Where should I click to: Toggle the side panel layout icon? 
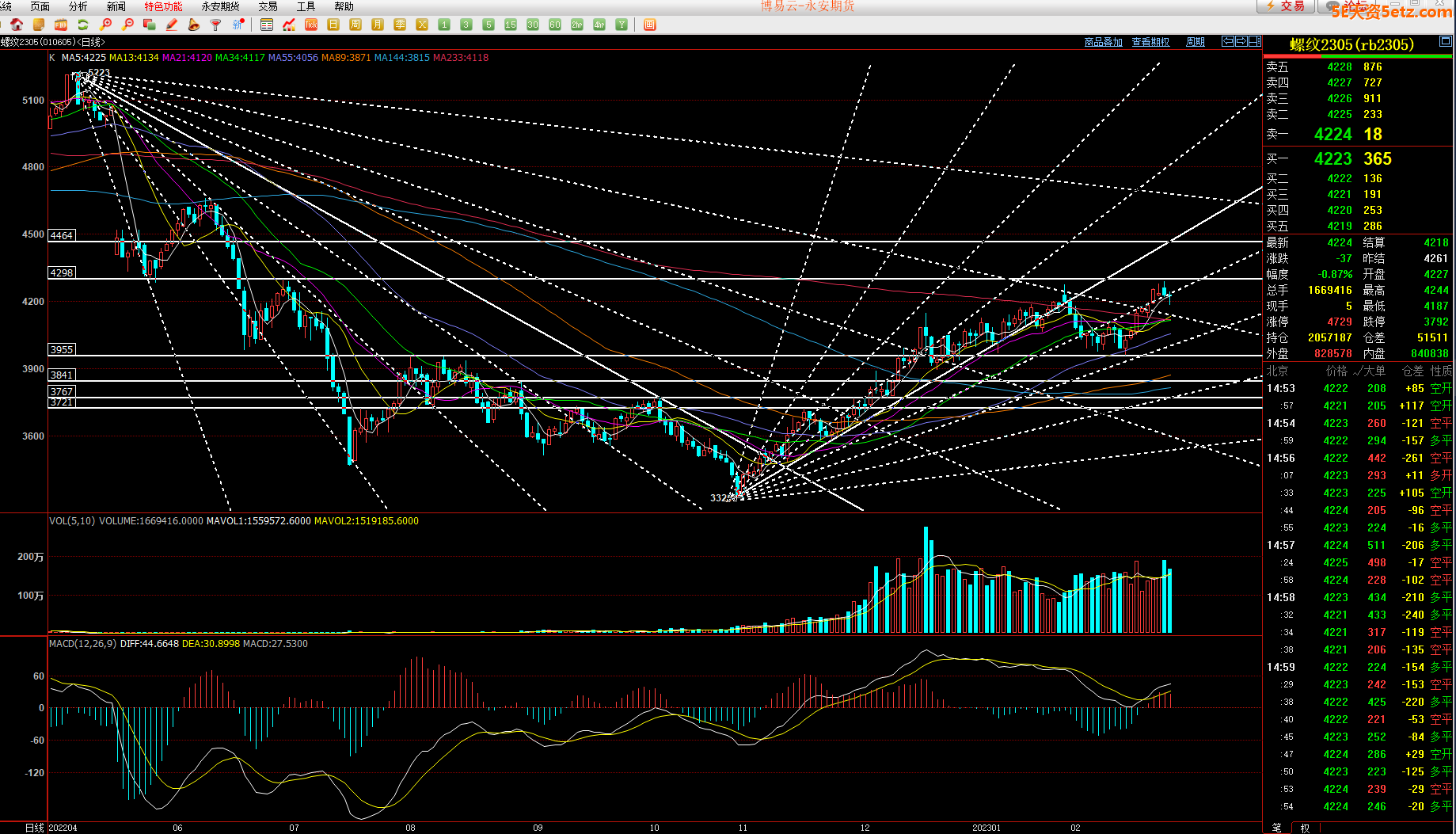(x=1254, y=41)
